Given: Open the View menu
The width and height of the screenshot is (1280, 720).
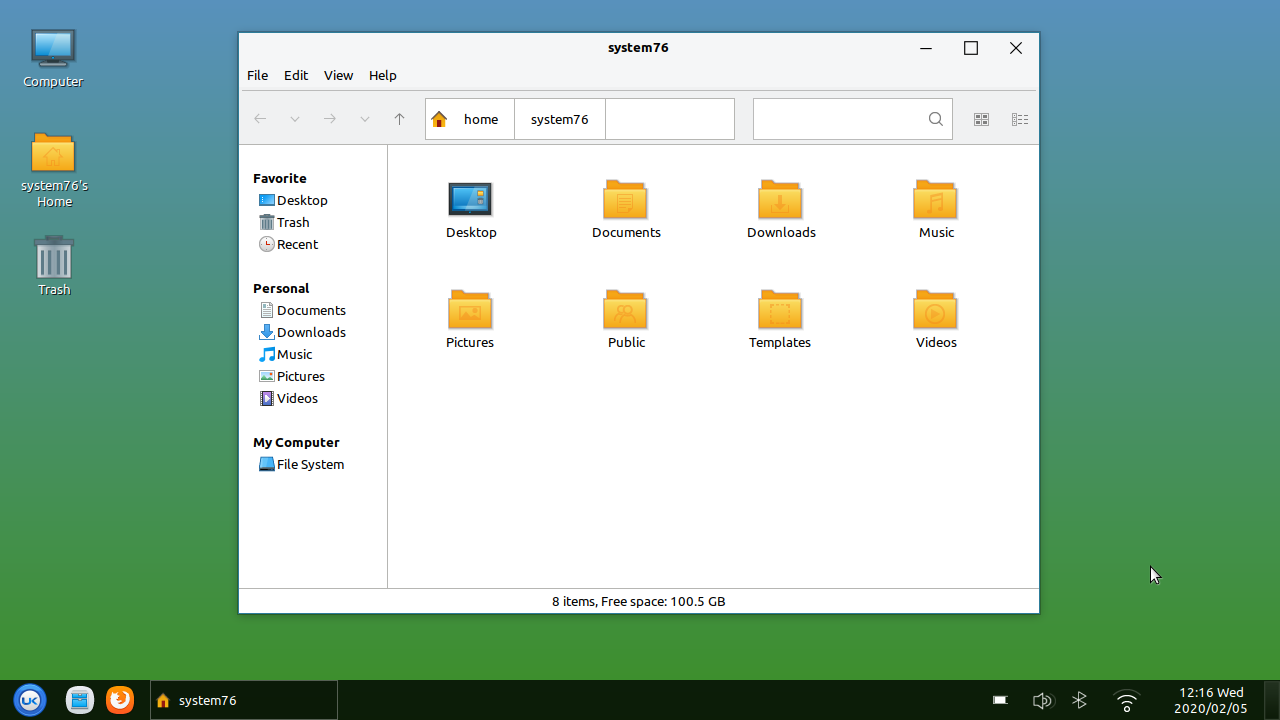Looking at the screenshot, I should (338, 75).
